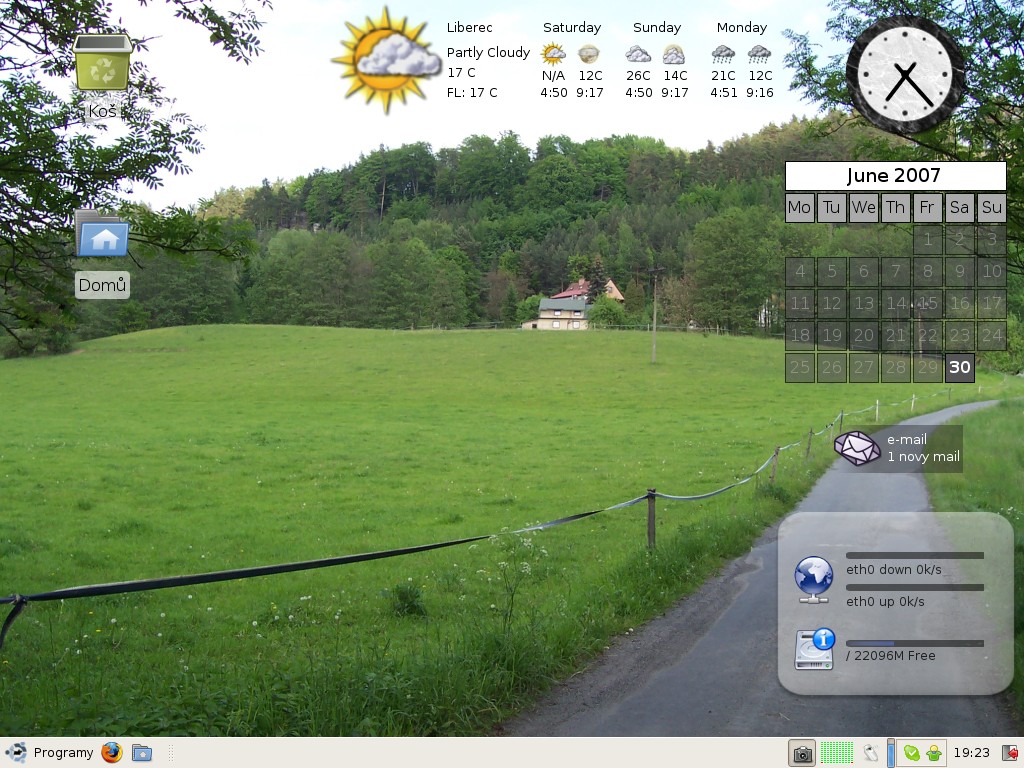Image resolution: width=1024 pixels, height=768 pixels.
Task: Click the green user status tray icon
Action: point(934,753)
